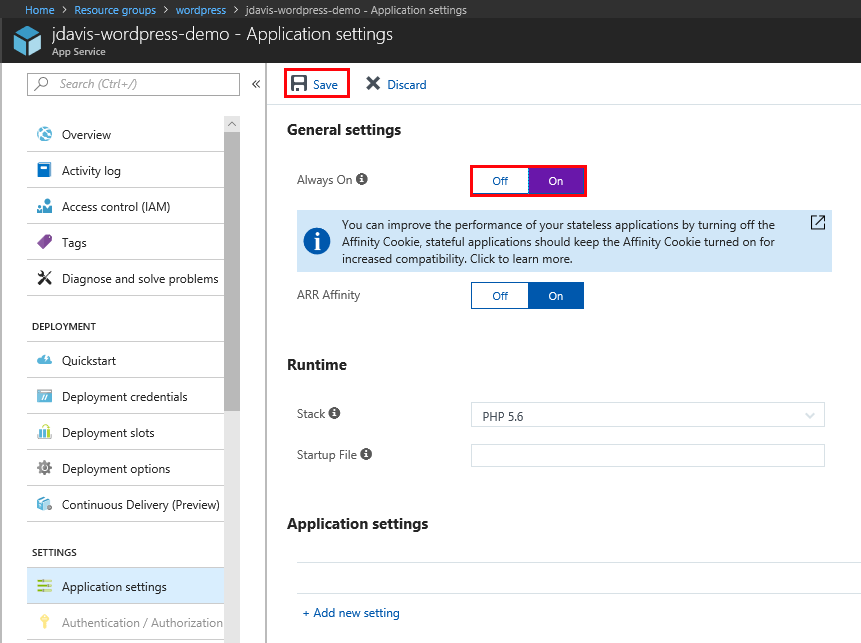Open the Stack PHP 5.6 dropdown

pos(647,415)
